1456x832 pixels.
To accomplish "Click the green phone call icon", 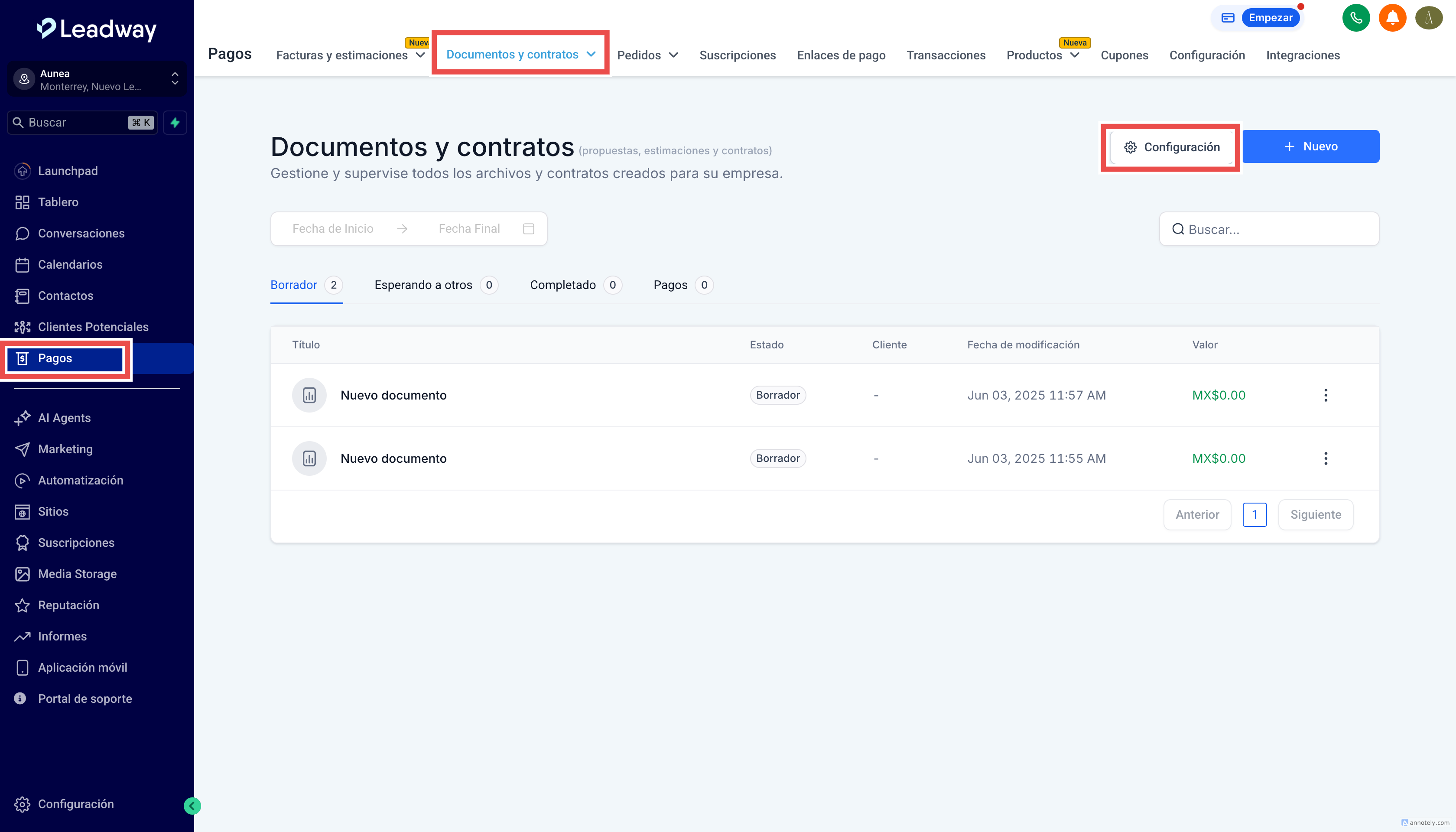I will (1355, 18).
